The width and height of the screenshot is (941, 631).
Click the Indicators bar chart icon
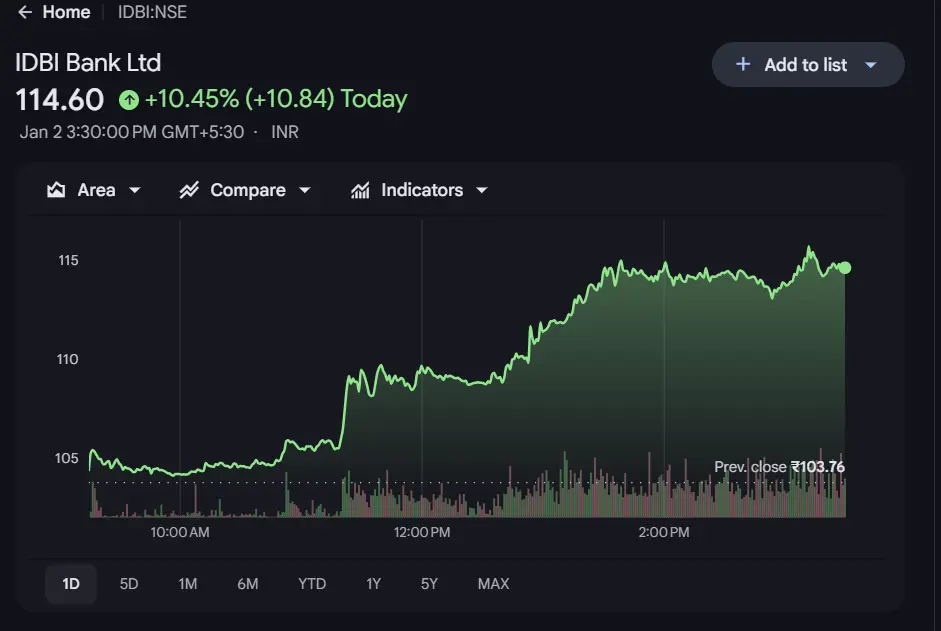360,190
